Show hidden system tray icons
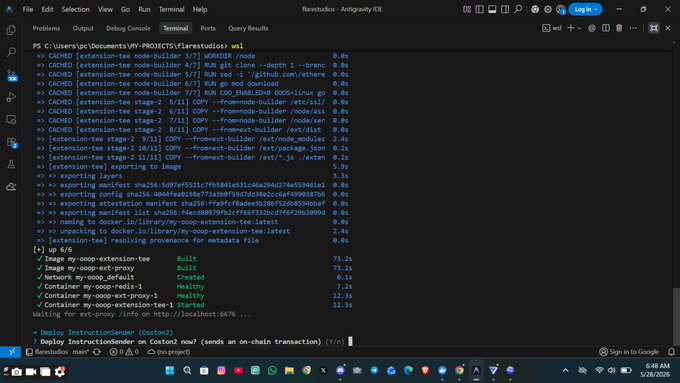The height and width of the screenshot is (383, 680). (x=566, y=370)
